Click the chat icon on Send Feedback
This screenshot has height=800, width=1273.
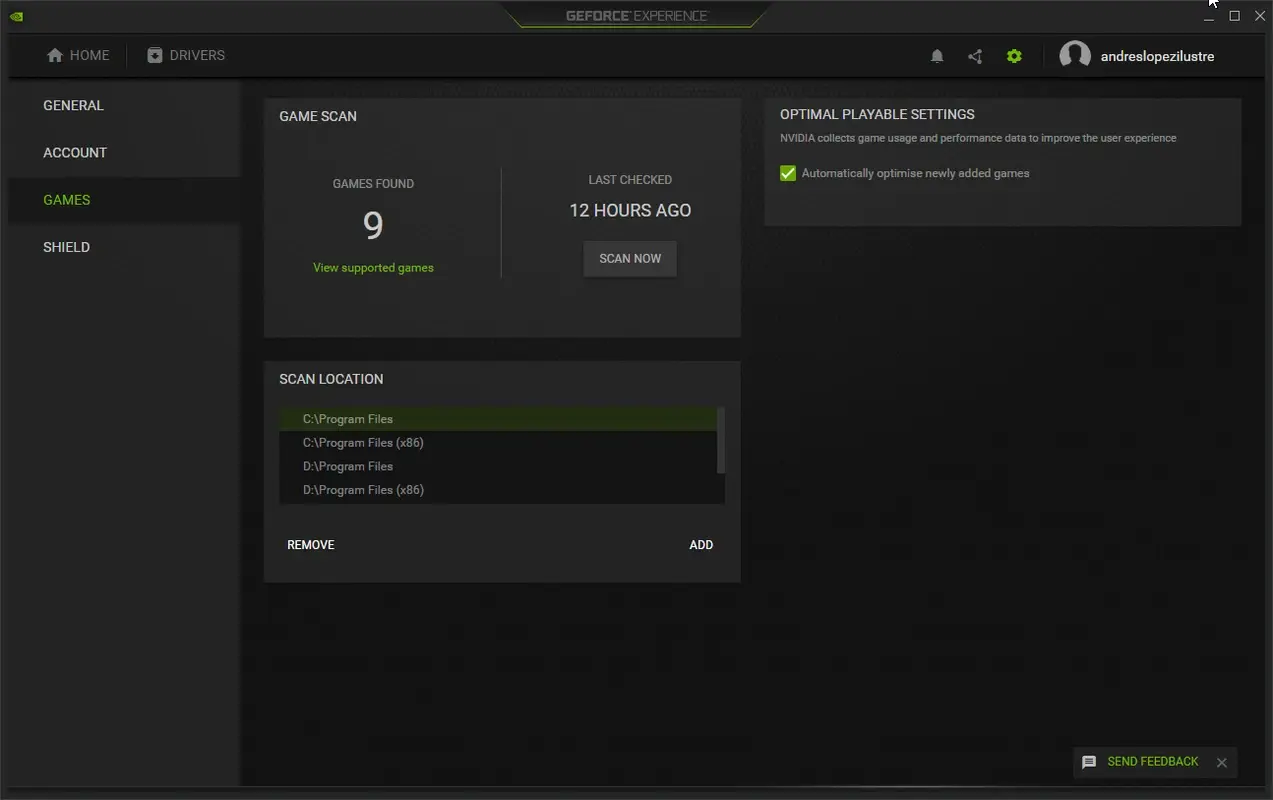coord(1089,762)
